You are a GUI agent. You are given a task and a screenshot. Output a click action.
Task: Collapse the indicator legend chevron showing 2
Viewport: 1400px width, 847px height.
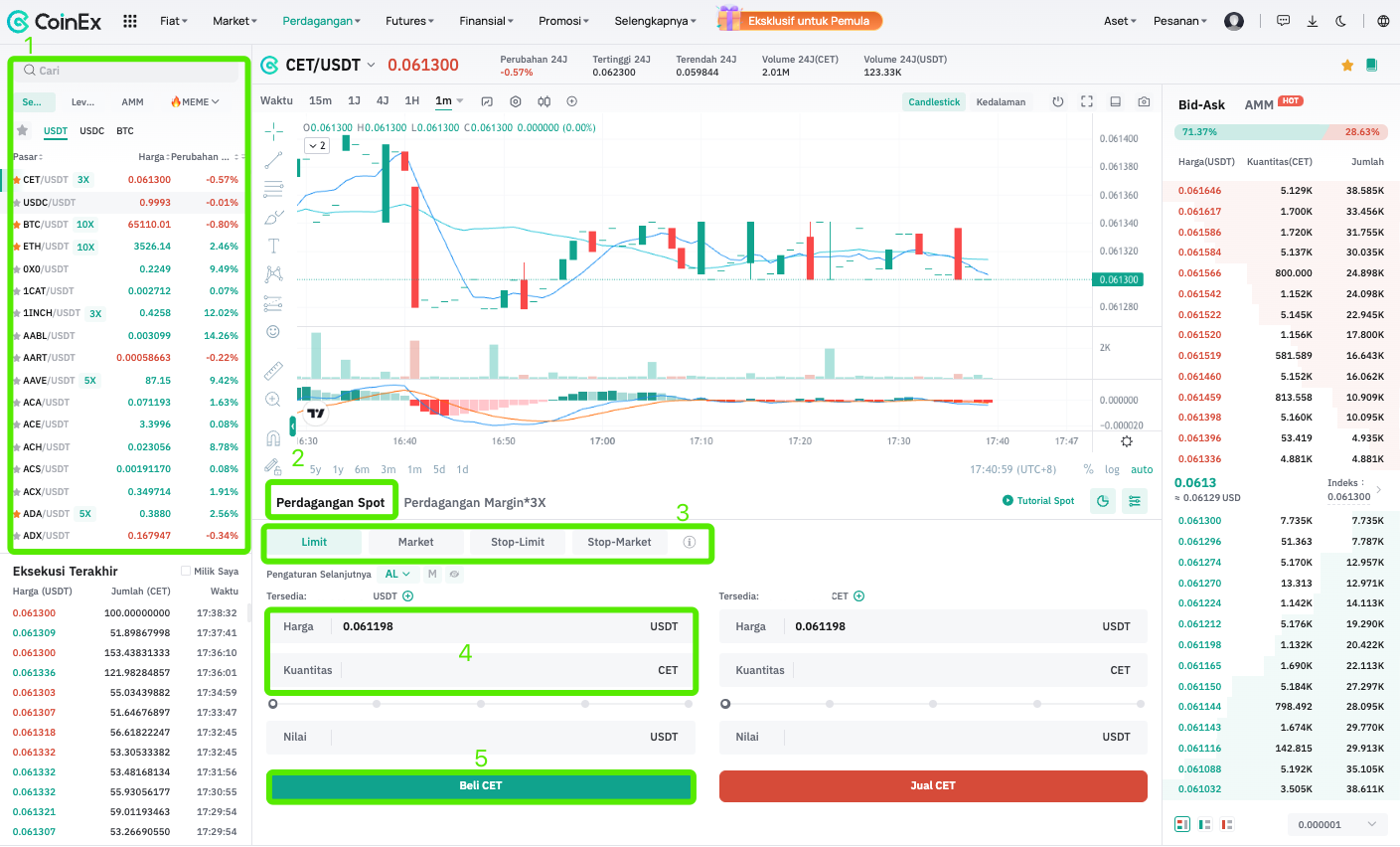317,145
